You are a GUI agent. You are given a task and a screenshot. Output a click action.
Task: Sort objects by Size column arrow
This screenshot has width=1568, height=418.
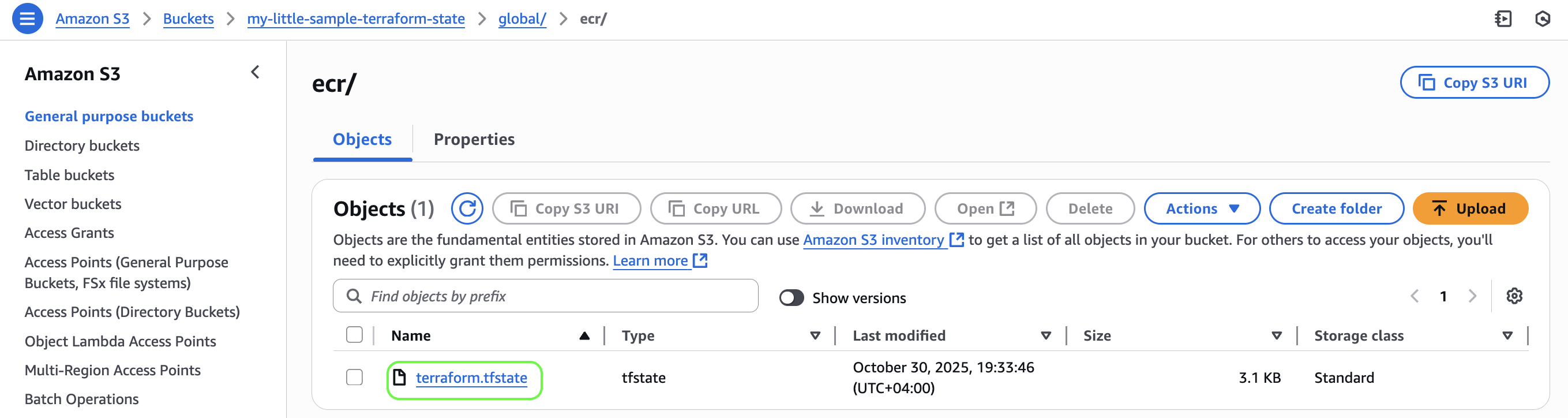pyautogui.click(x=1277, y=336)
